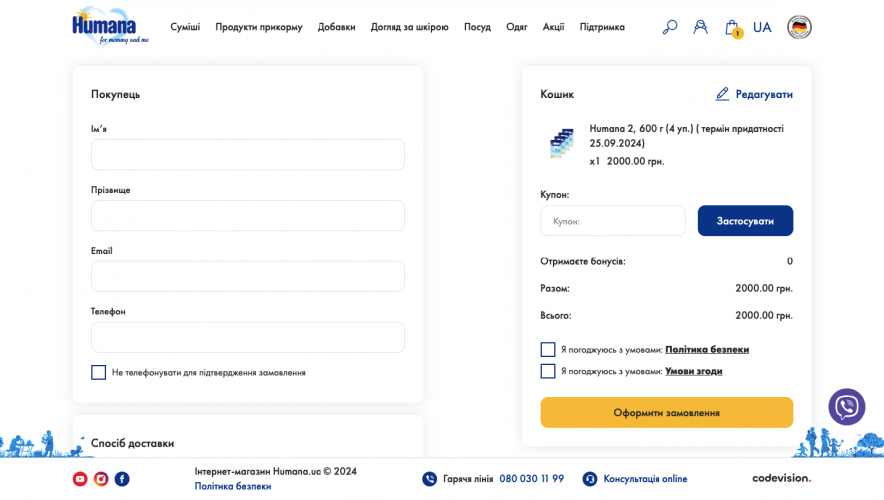Open the Одяг menu
884x500 pixels.
point(516,27)
